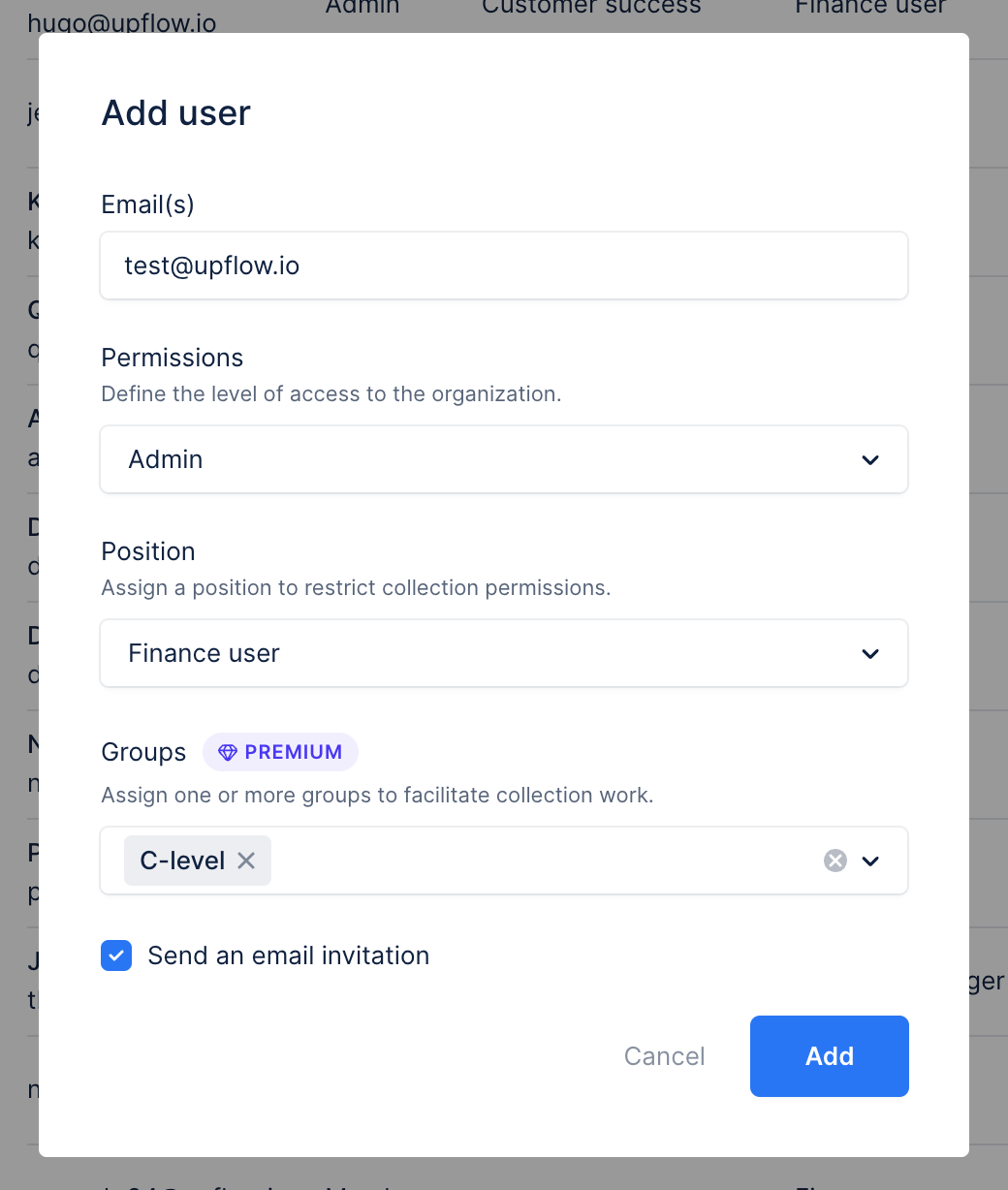Click the Groups section label
Image resolution: width=1008 pixels, height=1190 pixels.
point(143,753)
